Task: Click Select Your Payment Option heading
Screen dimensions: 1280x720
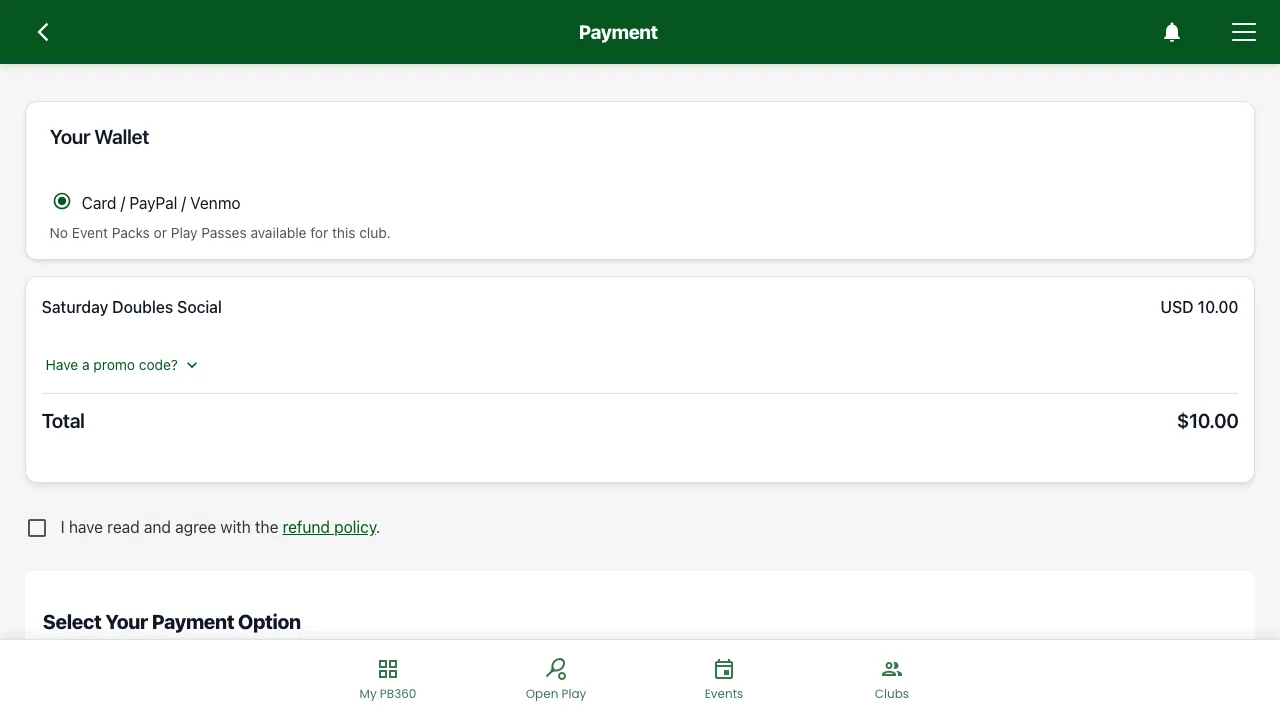Action: [x=172, y=622]
